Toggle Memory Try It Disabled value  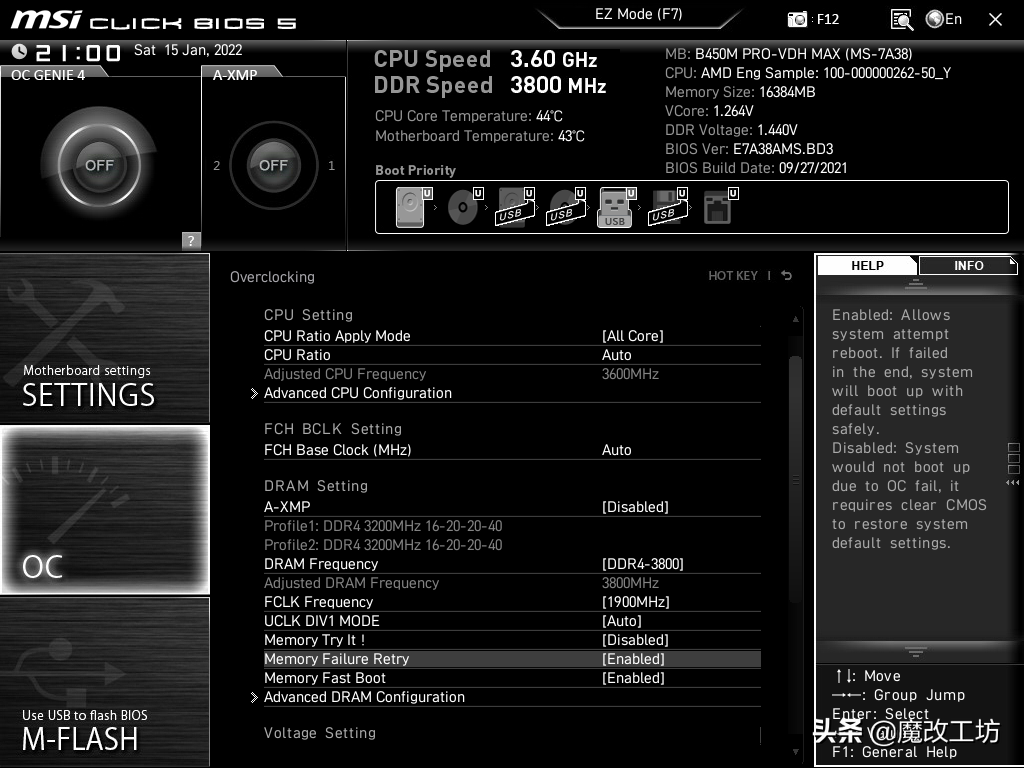pos(635,640)
